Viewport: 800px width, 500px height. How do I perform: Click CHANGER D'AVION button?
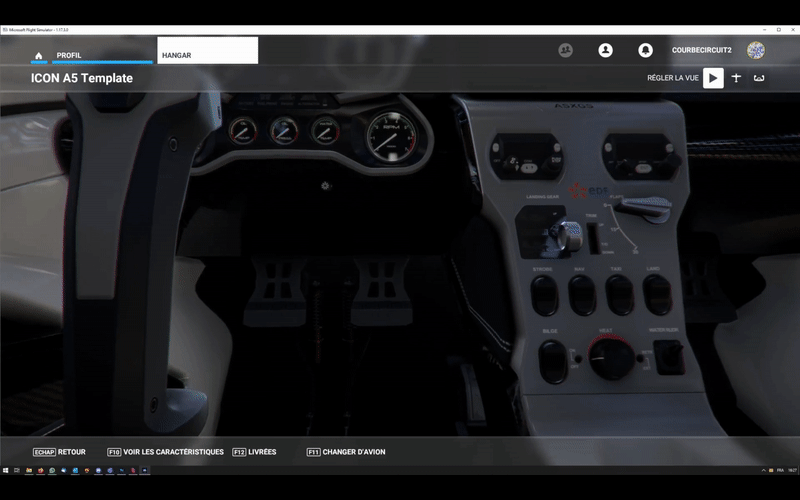[346, 452]
